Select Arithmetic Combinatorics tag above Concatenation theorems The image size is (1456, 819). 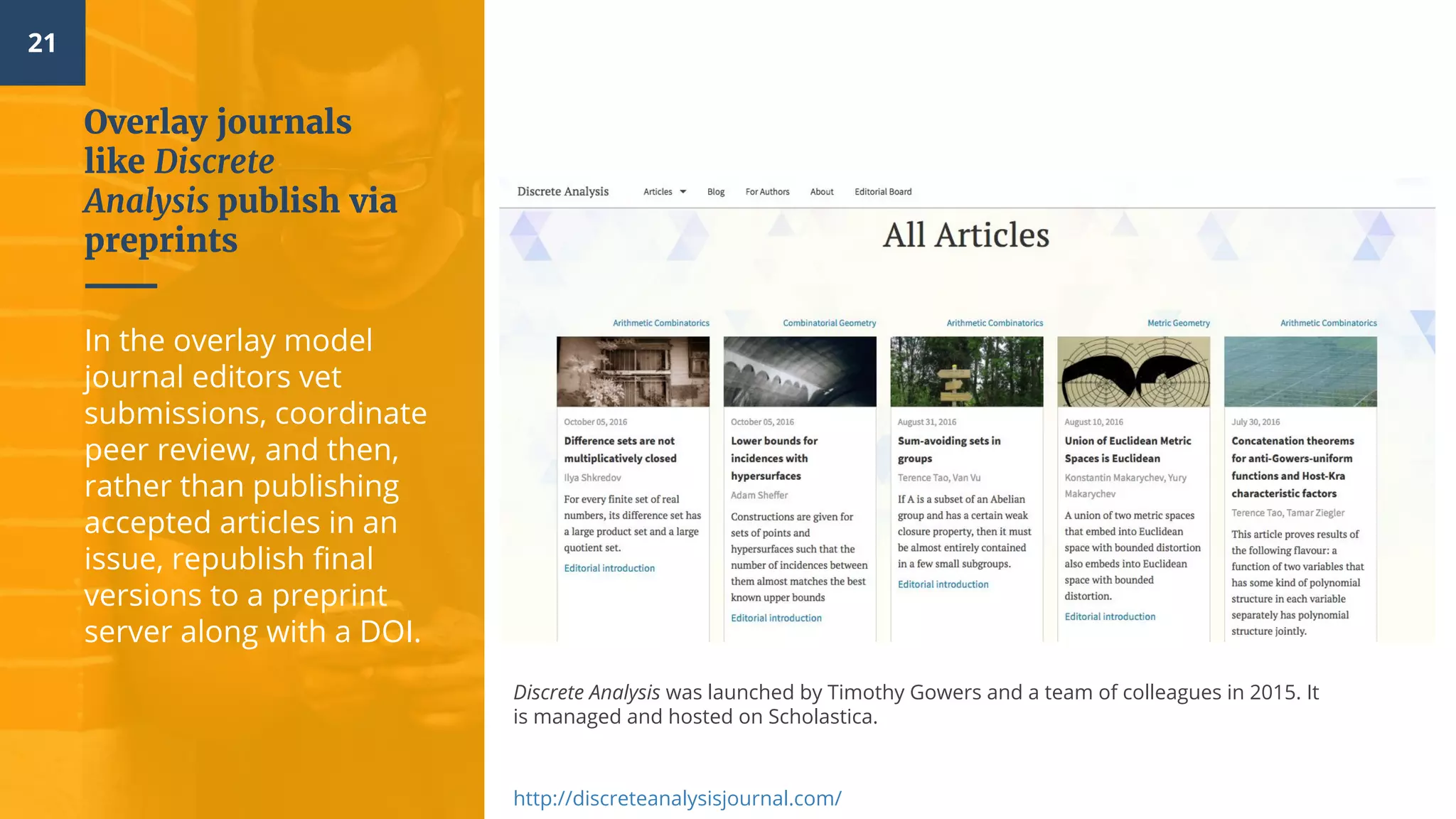pyautogui.click(x=1329, y=323)
